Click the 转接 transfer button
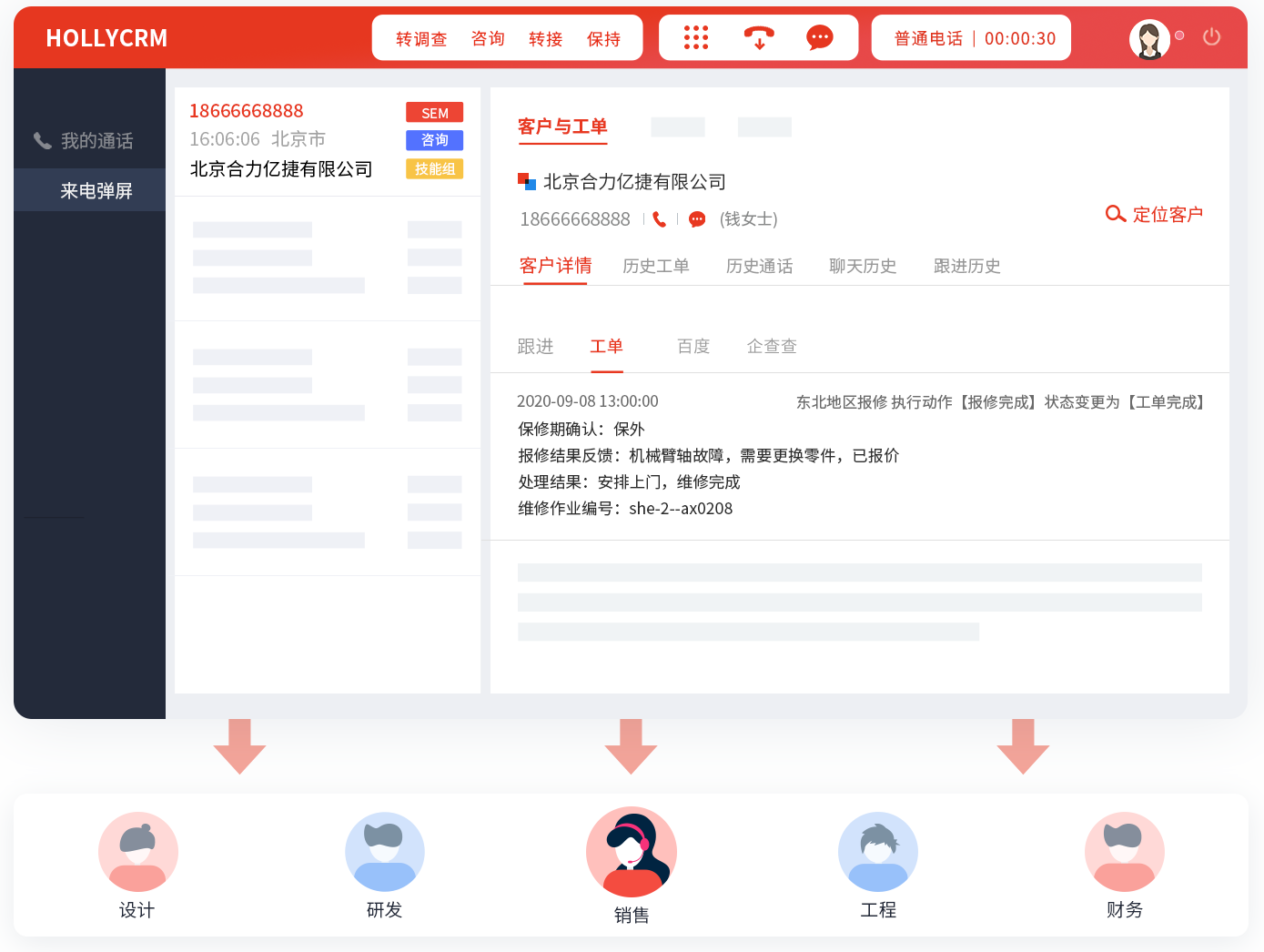The height and width of the screenshot is (952, 1264). [546, 39]
